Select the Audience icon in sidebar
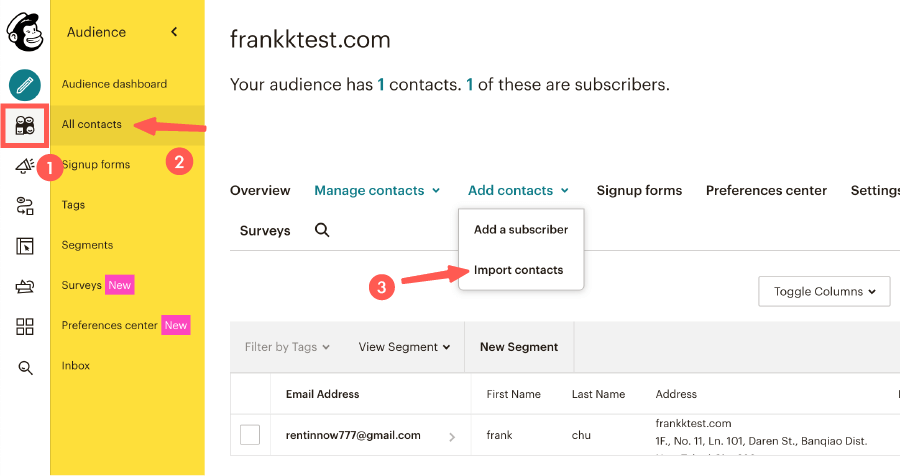This screenshot has width=900, height=476. (x=25, y=126)
